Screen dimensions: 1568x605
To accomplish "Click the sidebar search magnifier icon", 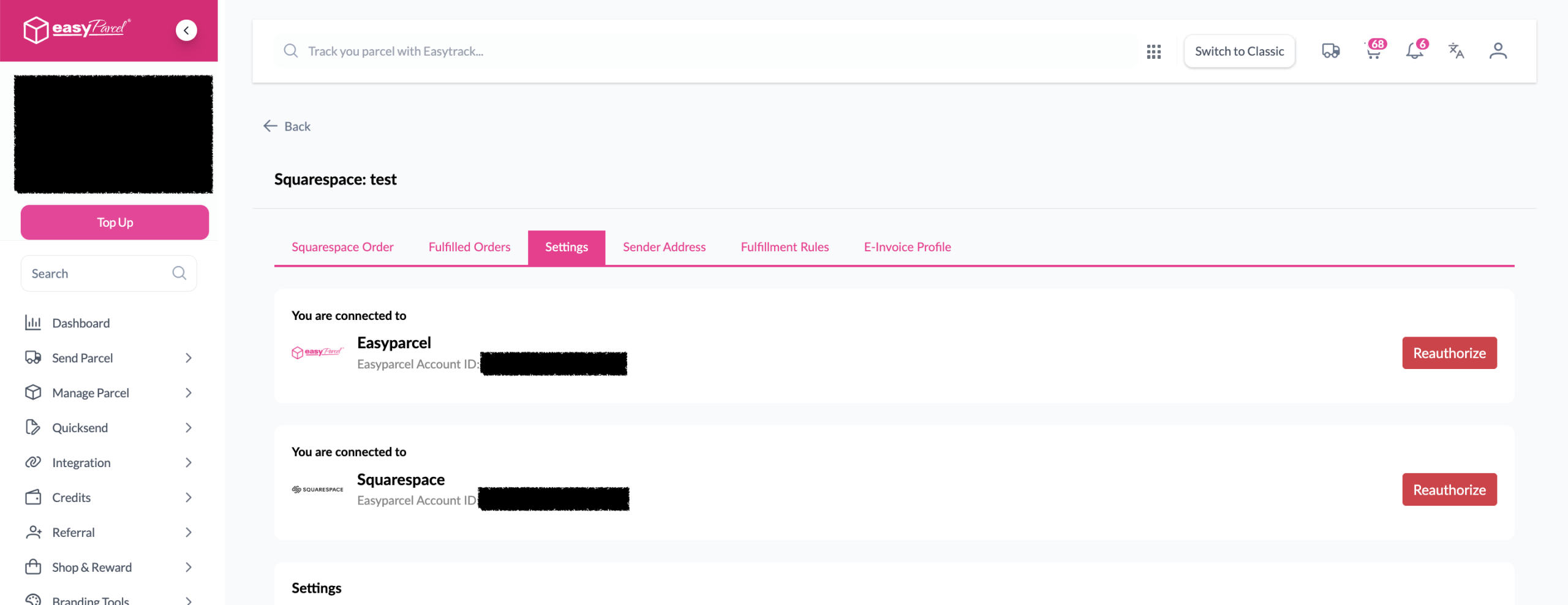I will coord(179,273).
